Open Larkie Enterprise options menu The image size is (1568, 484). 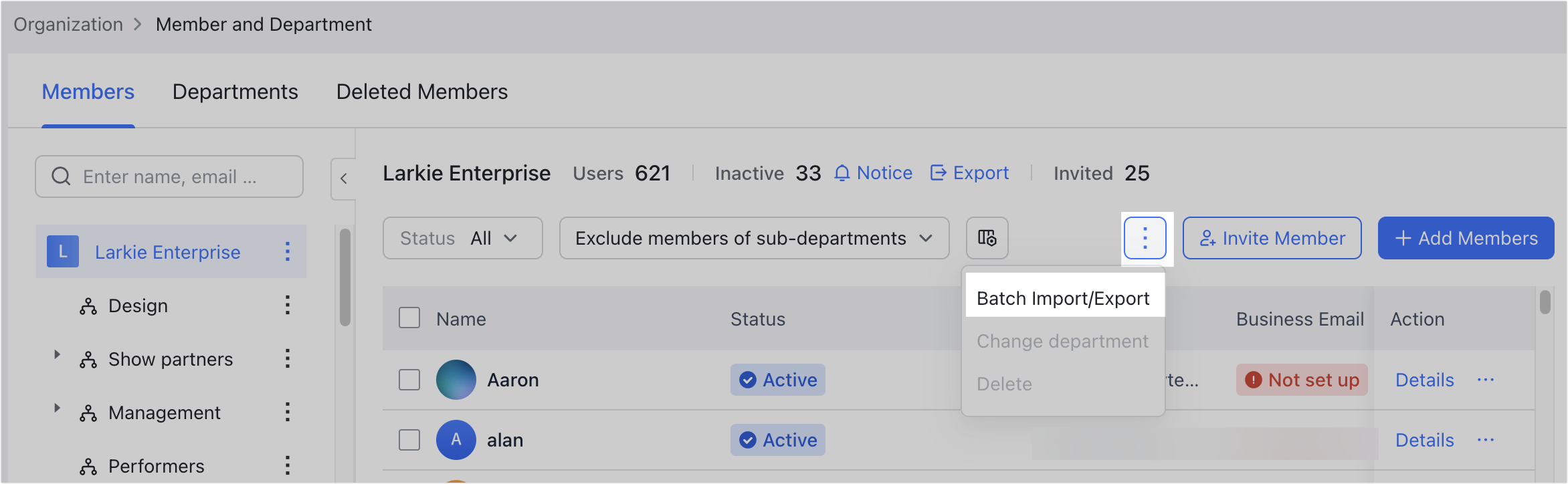click(x=288, y=251)
